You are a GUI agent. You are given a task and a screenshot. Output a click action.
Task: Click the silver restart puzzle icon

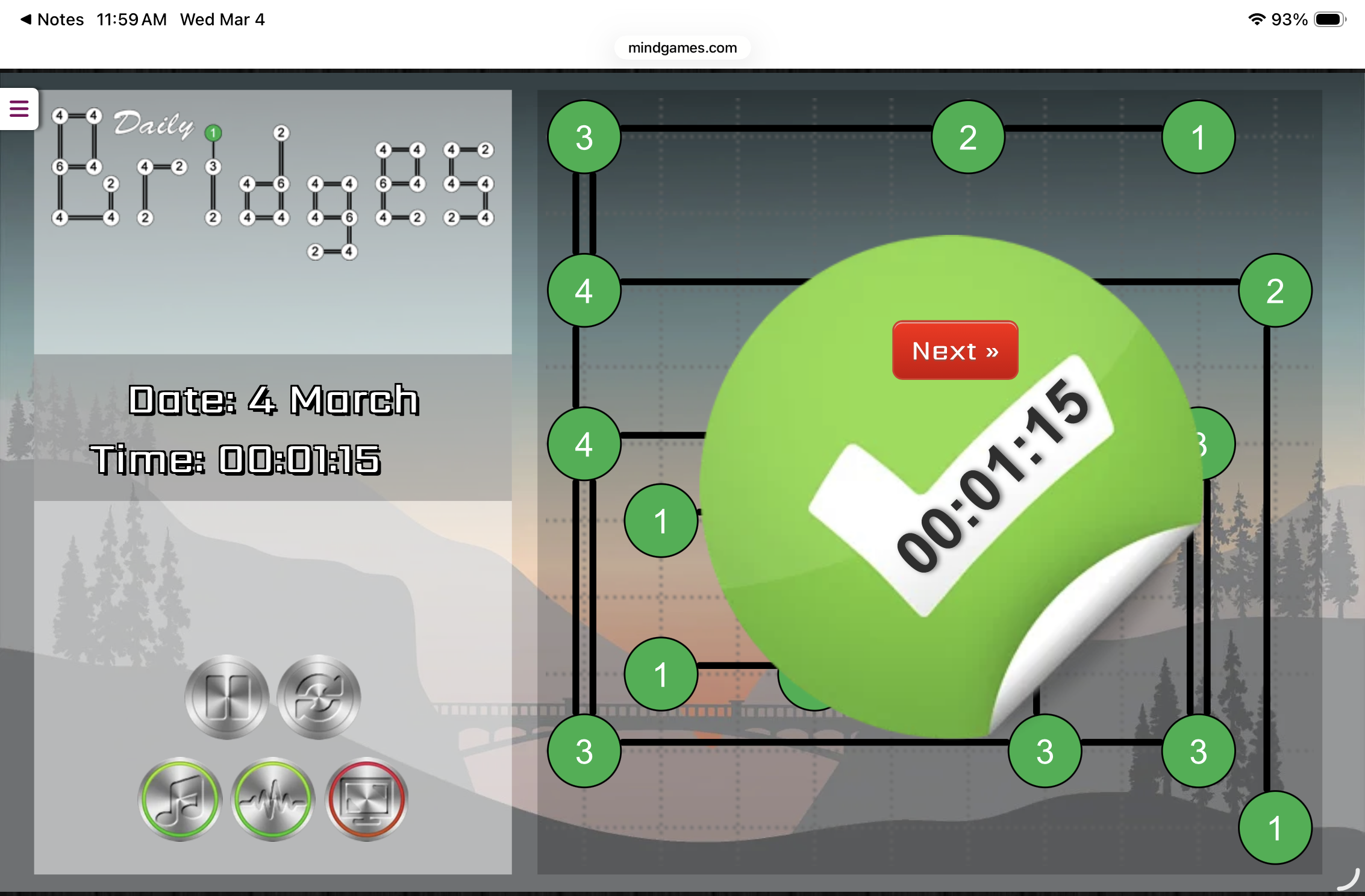(x=319, y=697)
